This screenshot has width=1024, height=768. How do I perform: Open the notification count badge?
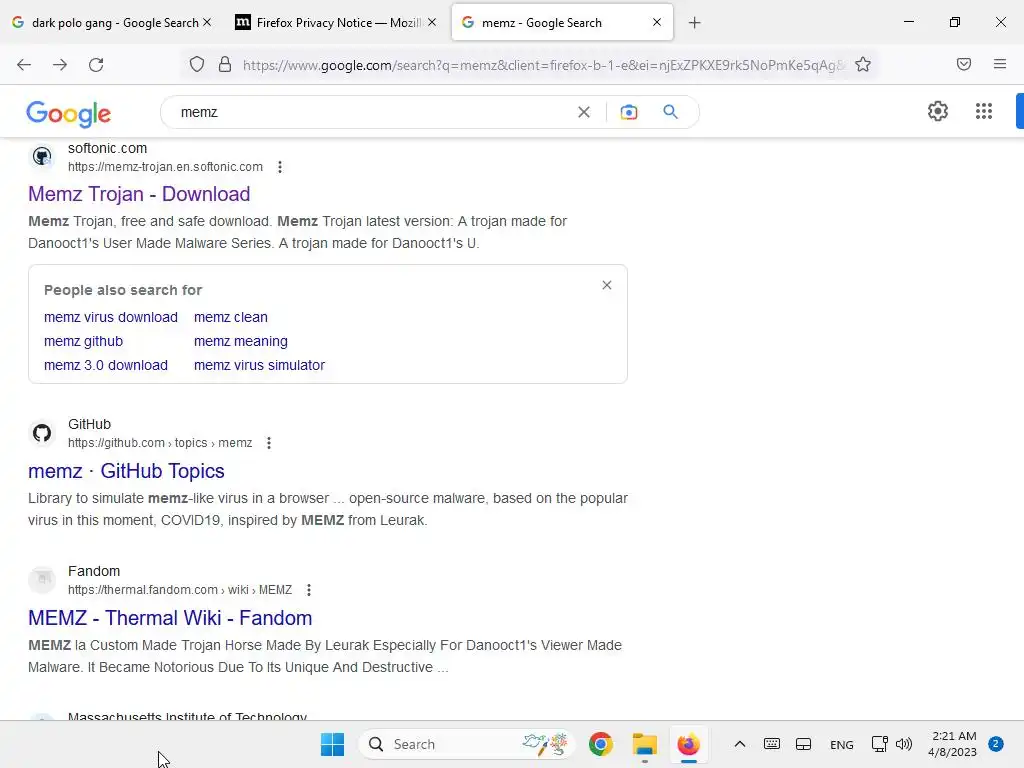tap(996, 744)
